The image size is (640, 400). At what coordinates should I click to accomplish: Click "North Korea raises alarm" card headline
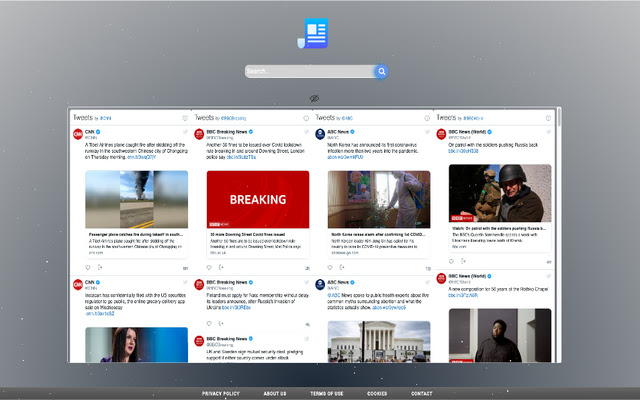[x=378, y=235]
